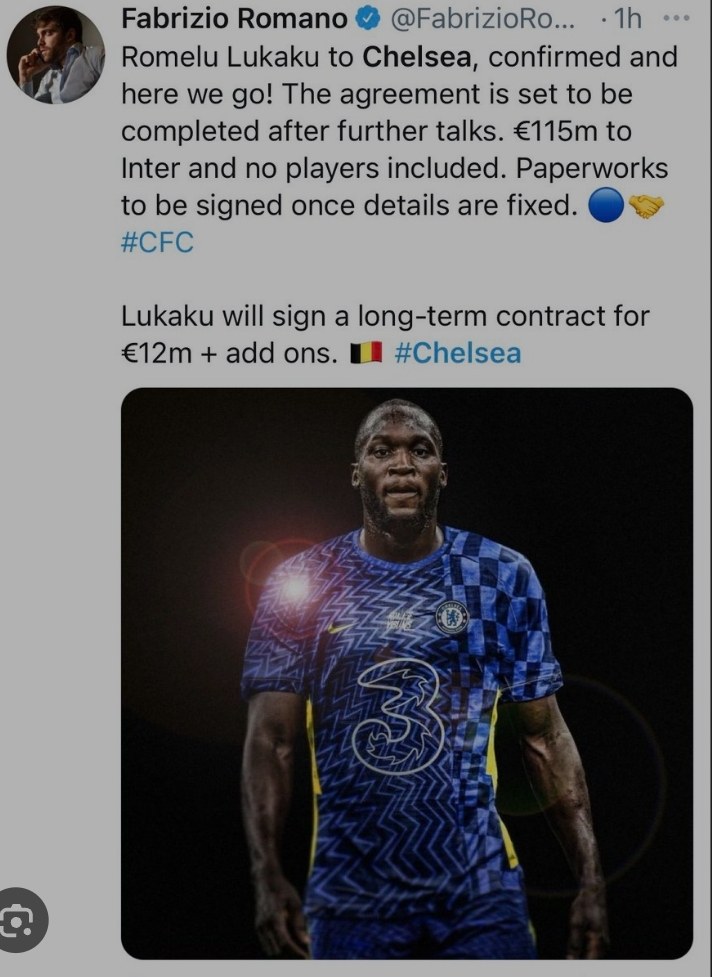Open the #Chelsea hashtag
The height and width of the screenshot is (977, 712).
click(x=458, y=353)
